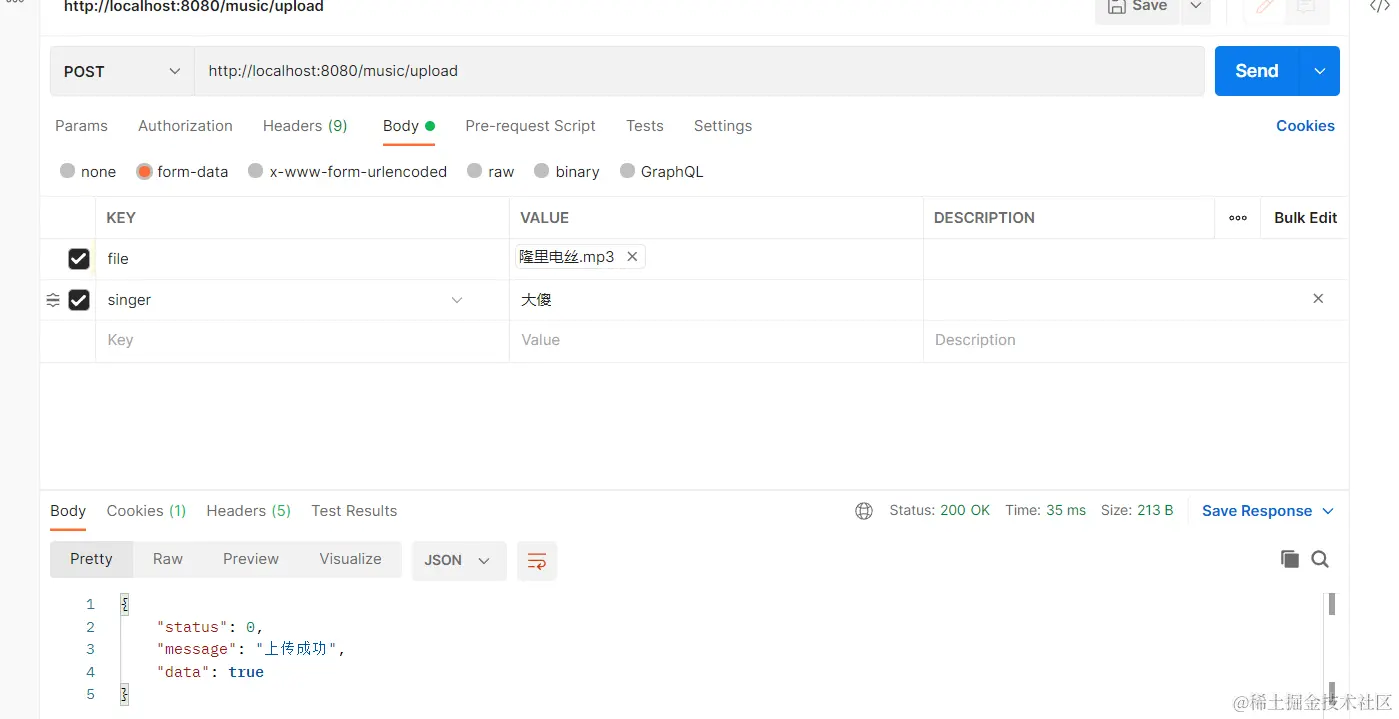Image resolution: width=1399 pixels, height=719 pixels.
Task: Click the network globe icon
Action: [864, 511]
